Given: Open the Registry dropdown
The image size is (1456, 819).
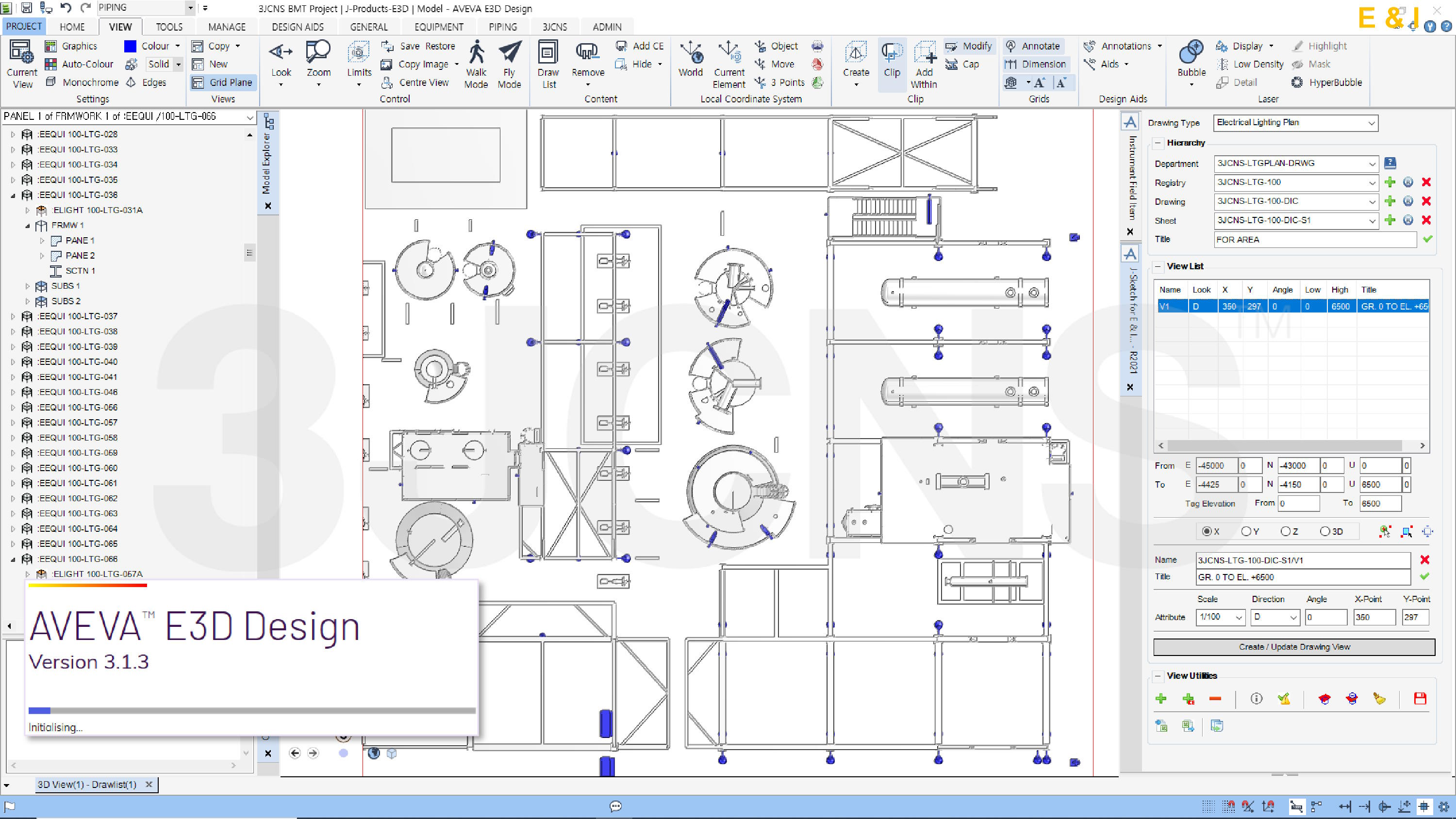Looking at the screenshot, I should 1372,182.
